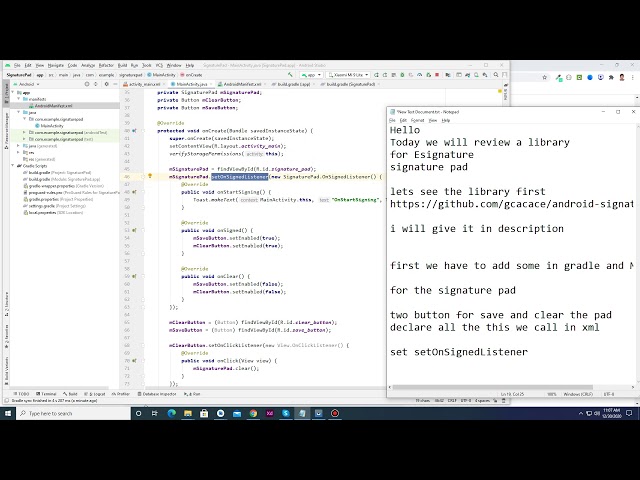Select AndroidManifest.xml in the project tree
The image size is (640, 480).
[50, 106]
